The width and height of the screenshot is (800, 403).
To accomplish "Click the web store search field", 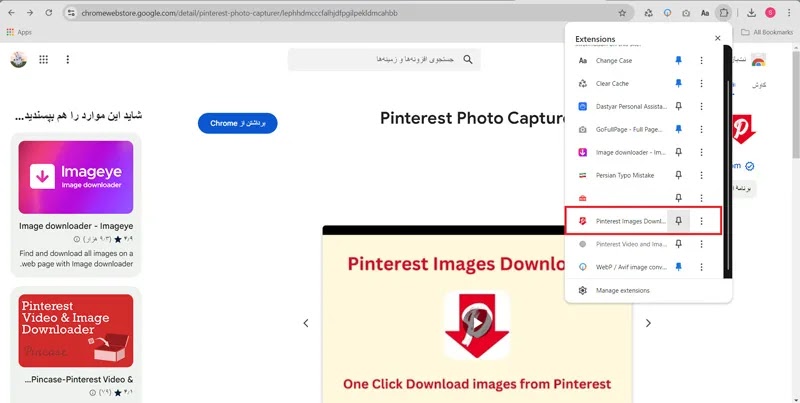I will tap(384, 60).
